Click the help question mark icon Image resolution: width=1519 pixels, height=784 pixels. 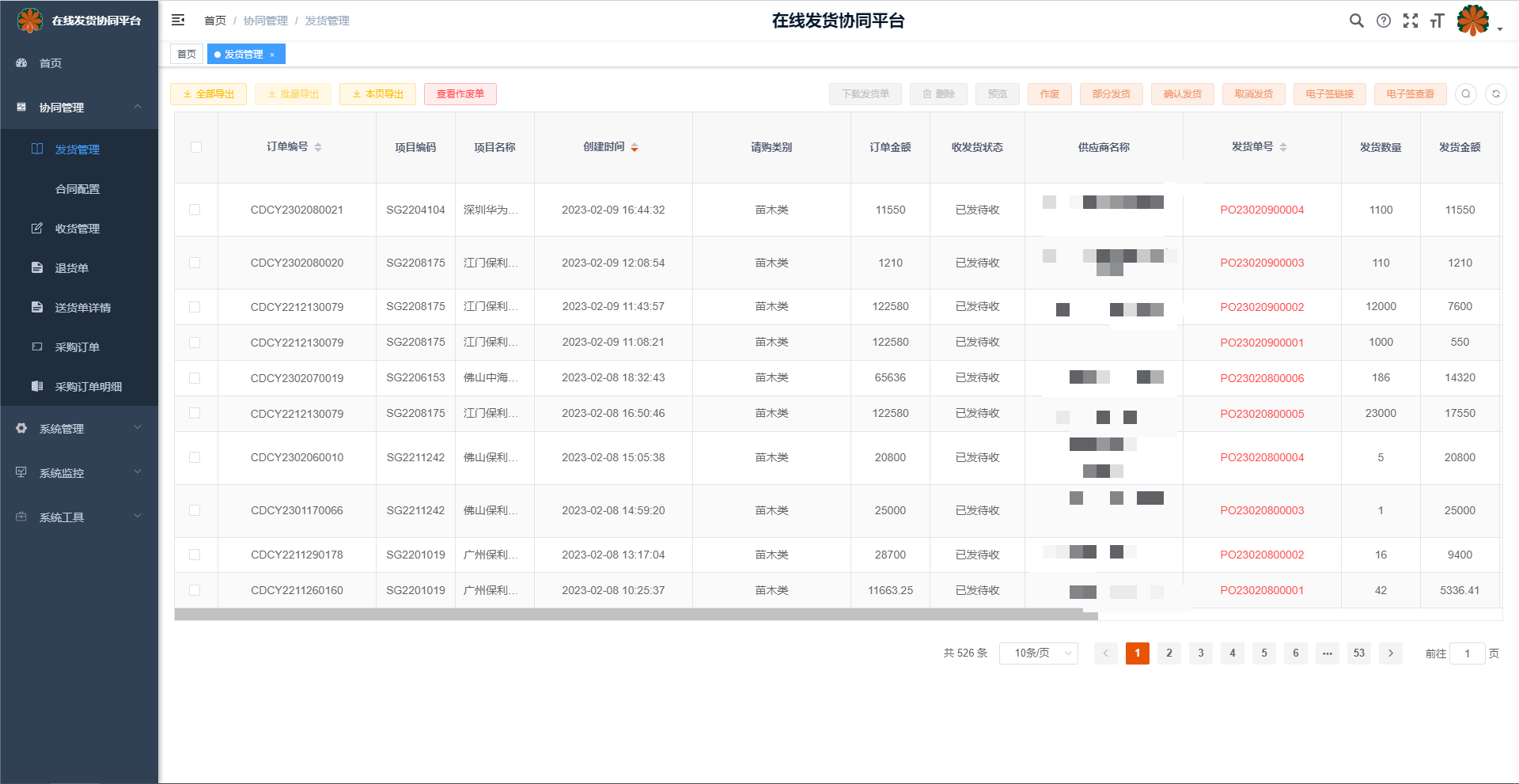click(x=1383, y=21)
